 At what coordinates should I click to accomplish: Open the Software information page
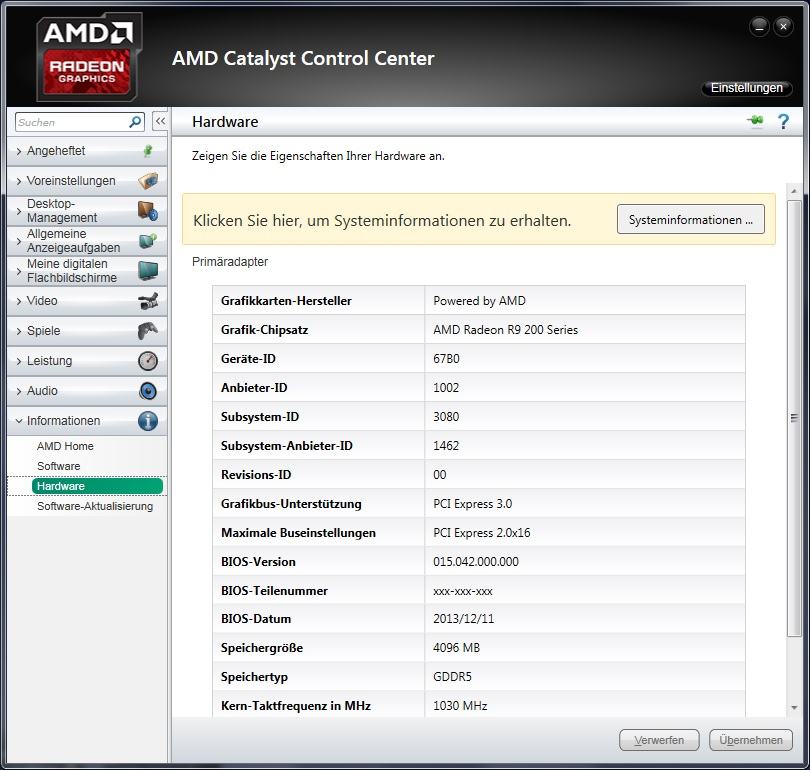point(58,466)
